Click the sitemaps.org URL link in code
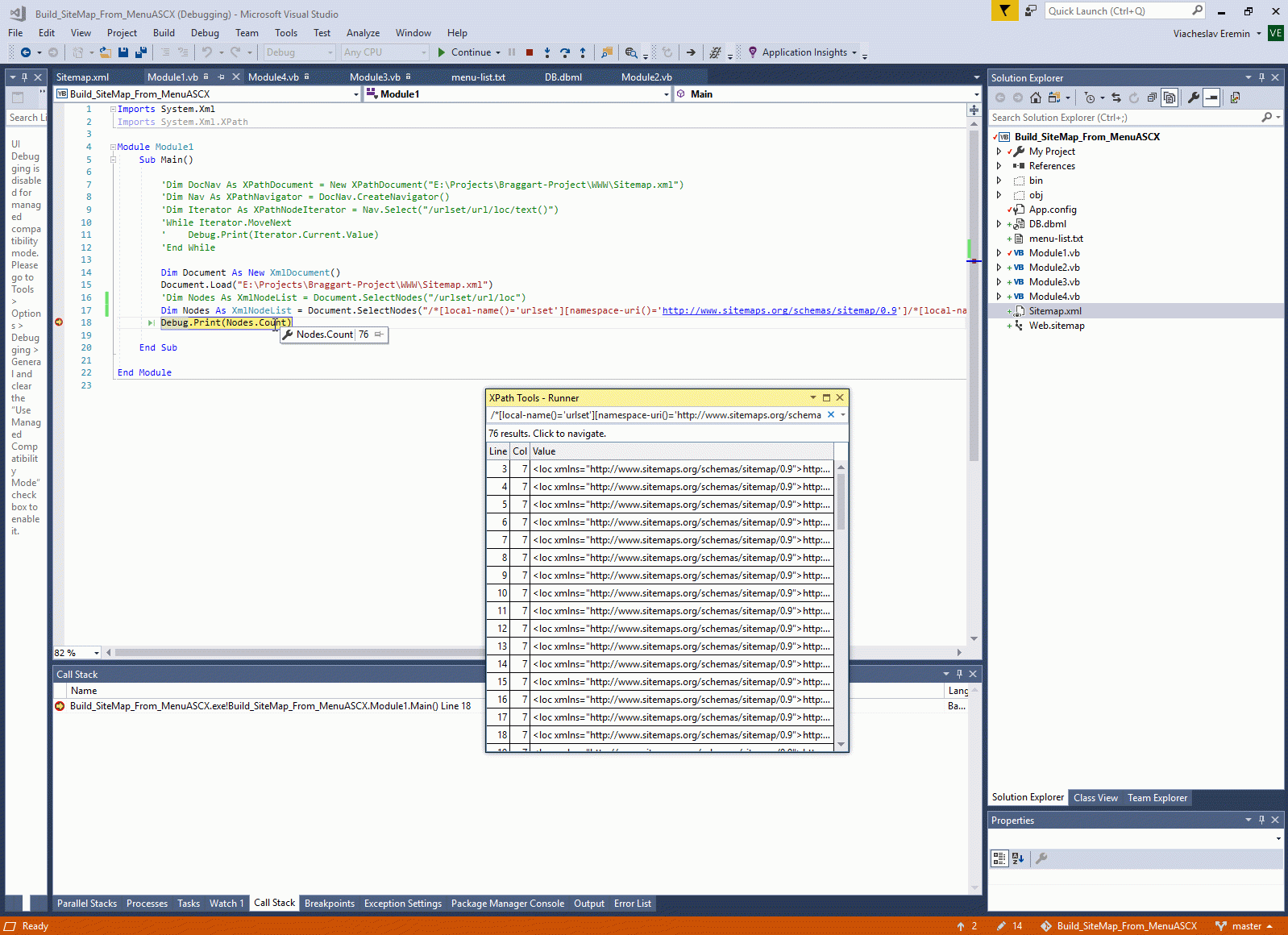Screen dimensions: 1288x935 [779, 310]
